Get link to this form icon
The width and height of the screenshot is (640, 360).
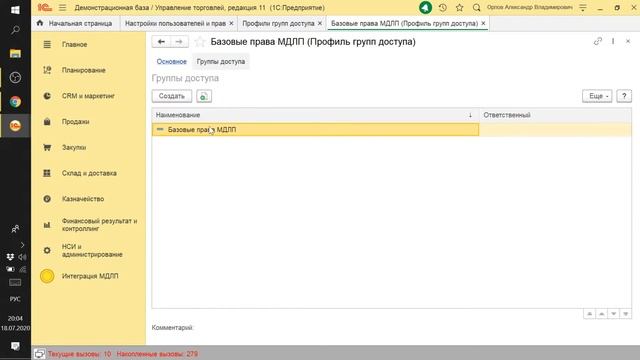(598, 41)
